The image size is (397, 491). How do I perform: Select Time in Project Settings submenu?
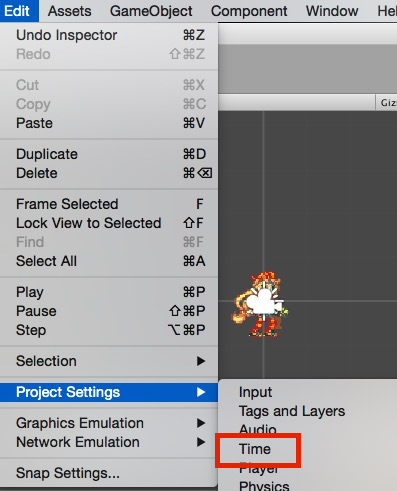[x=255, y=449]
